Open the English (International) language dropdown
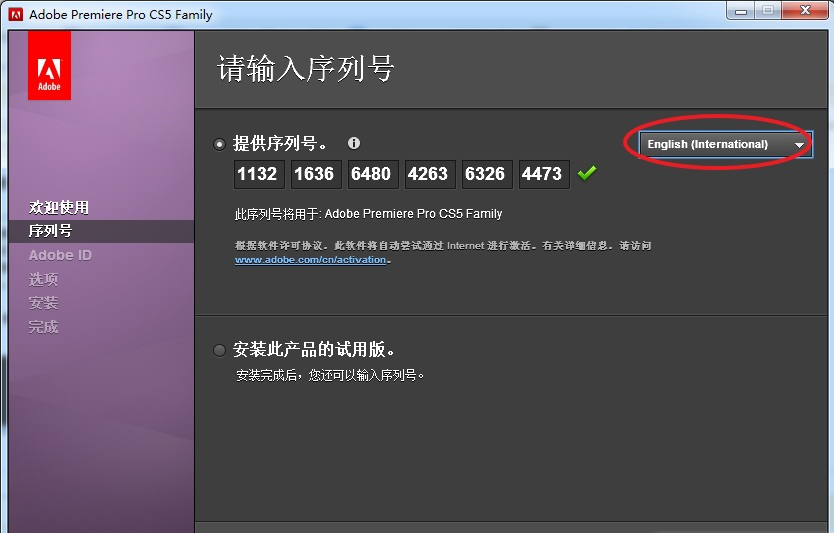Image resolution: width=834 pixels, height=533 pixels. (725, 144)
